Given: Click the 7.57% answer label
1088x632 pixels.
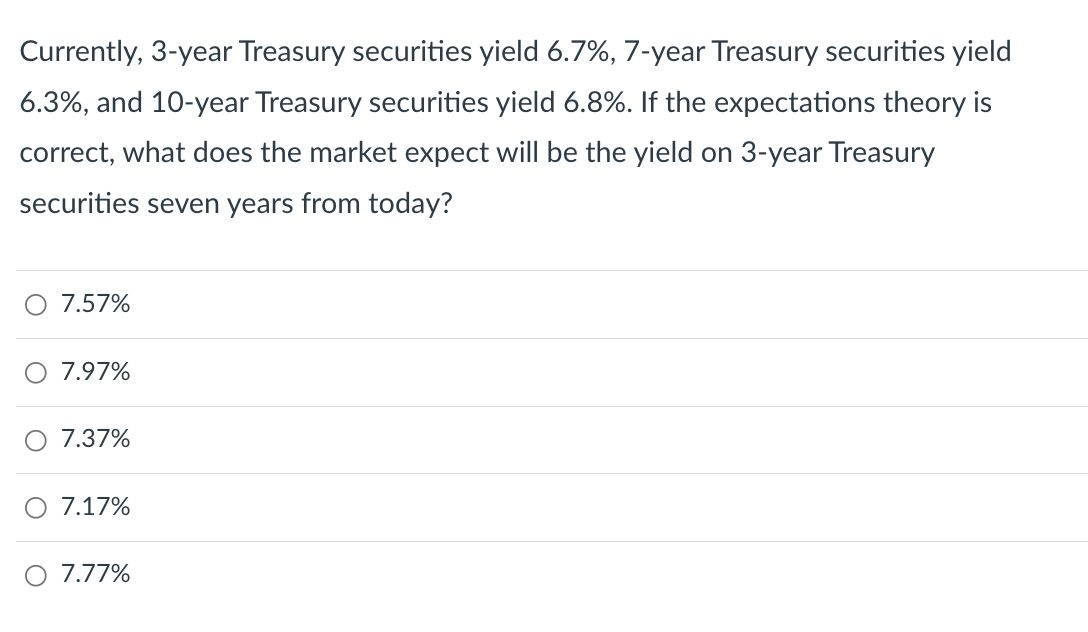Looking at the screenshot, I should (94, 304).
